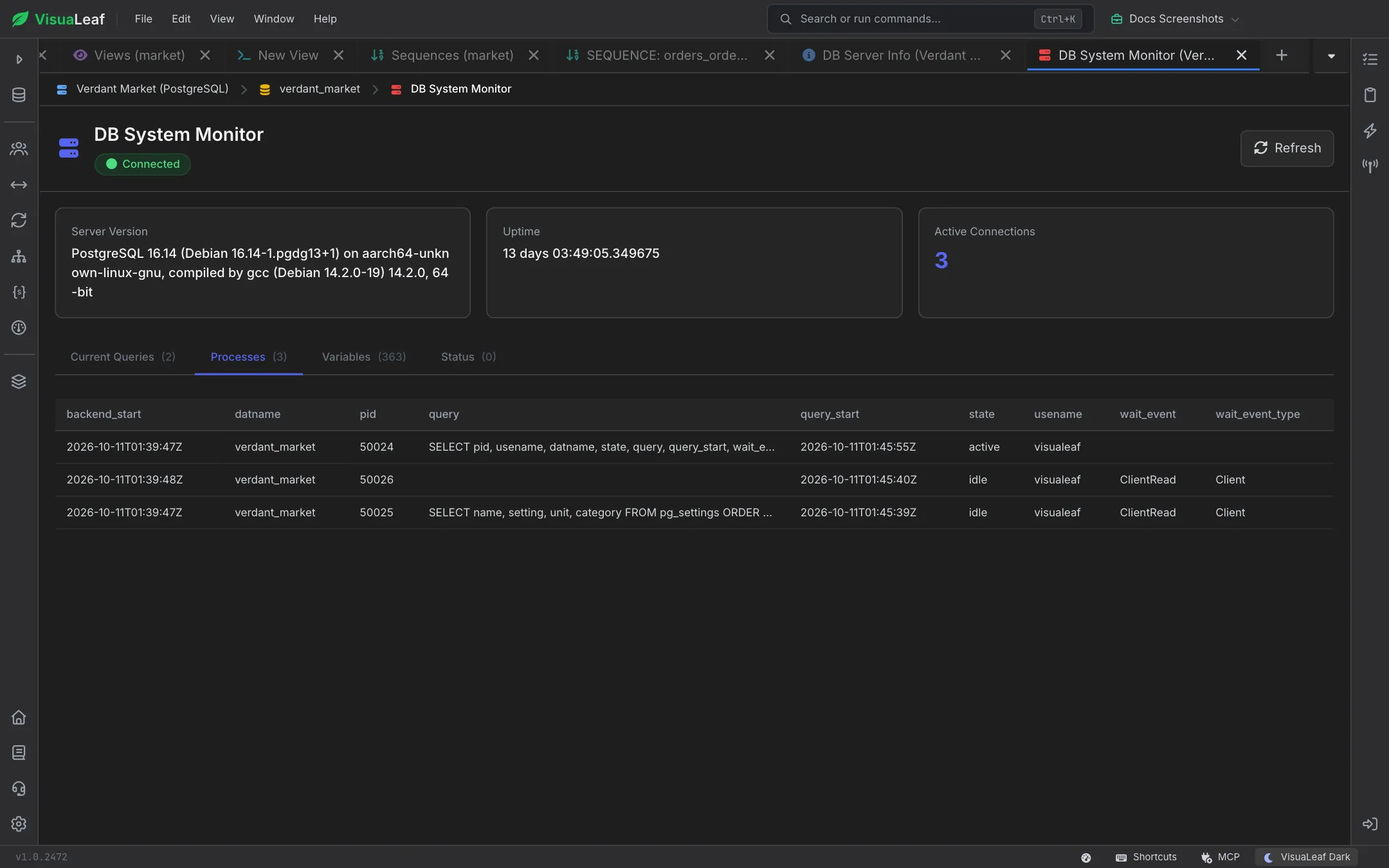
Task: Open the users and roles sidebar icon
Action: click(19, 149)
